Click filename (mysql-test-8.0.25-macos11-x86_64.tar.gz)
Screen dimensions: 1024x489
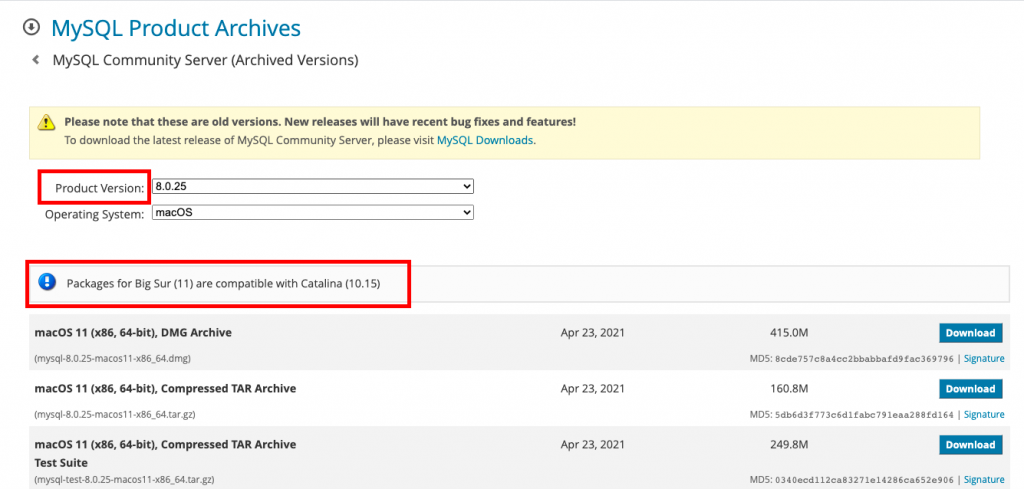pos(124,480)
